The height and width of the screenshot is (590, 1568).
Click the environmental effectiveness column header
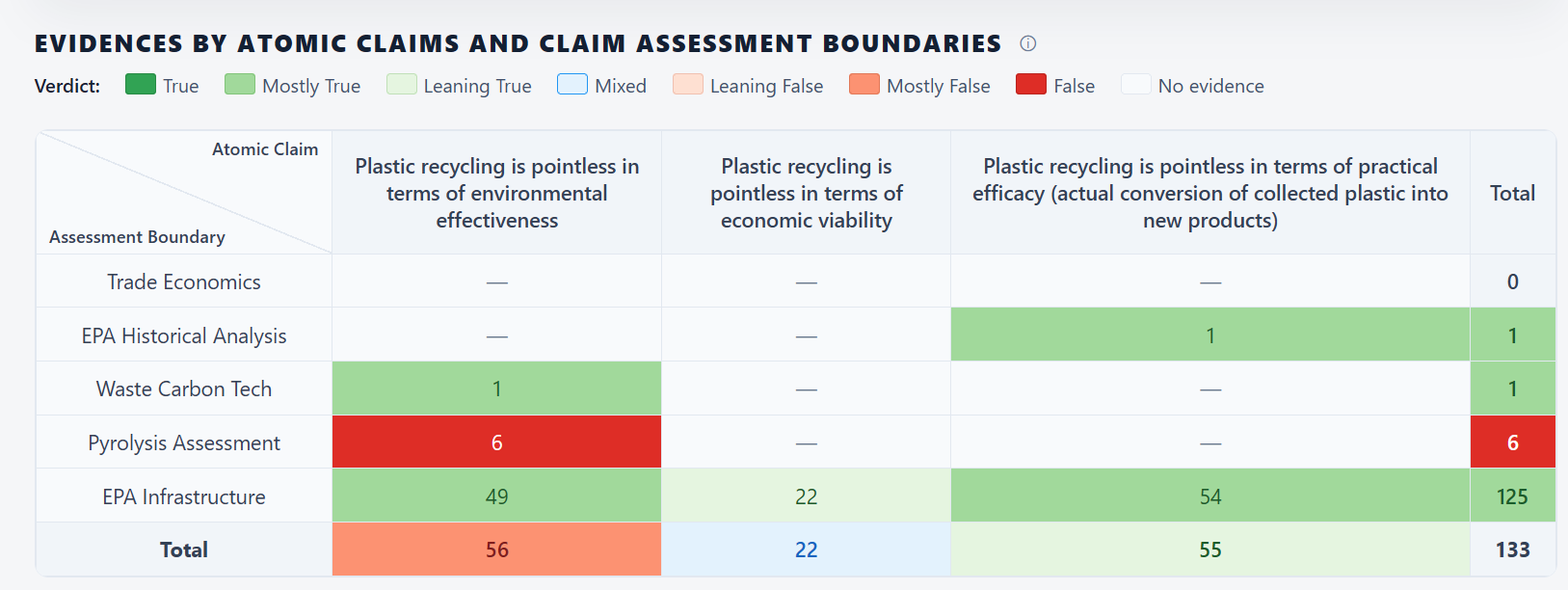point(496,193)
